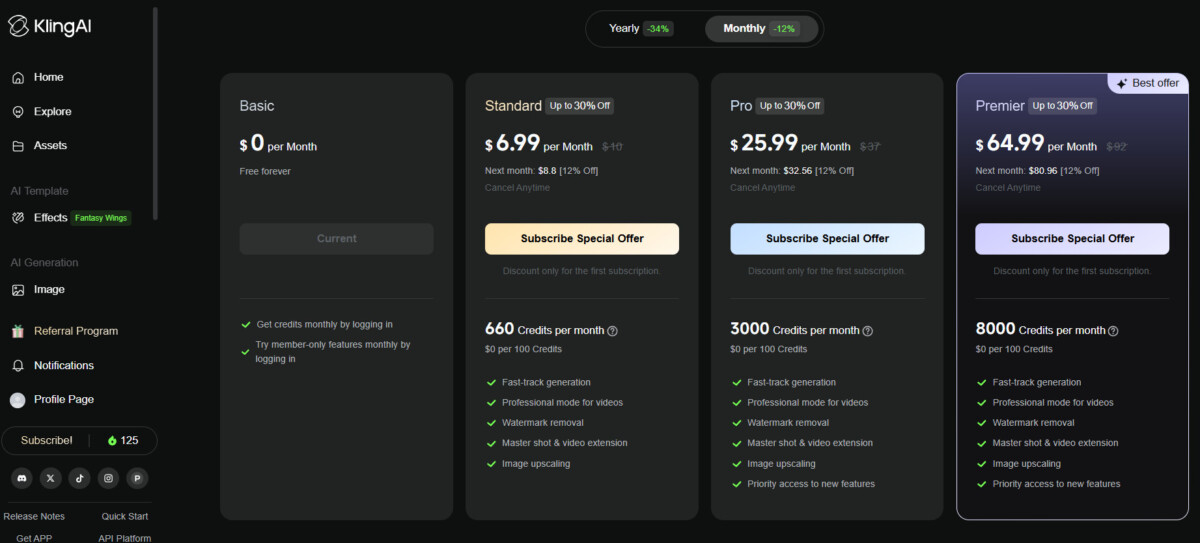Click the sidebar Subscribe! button
The height and width of the screenshot is (543, 1200).
click(x=47, y=440)
